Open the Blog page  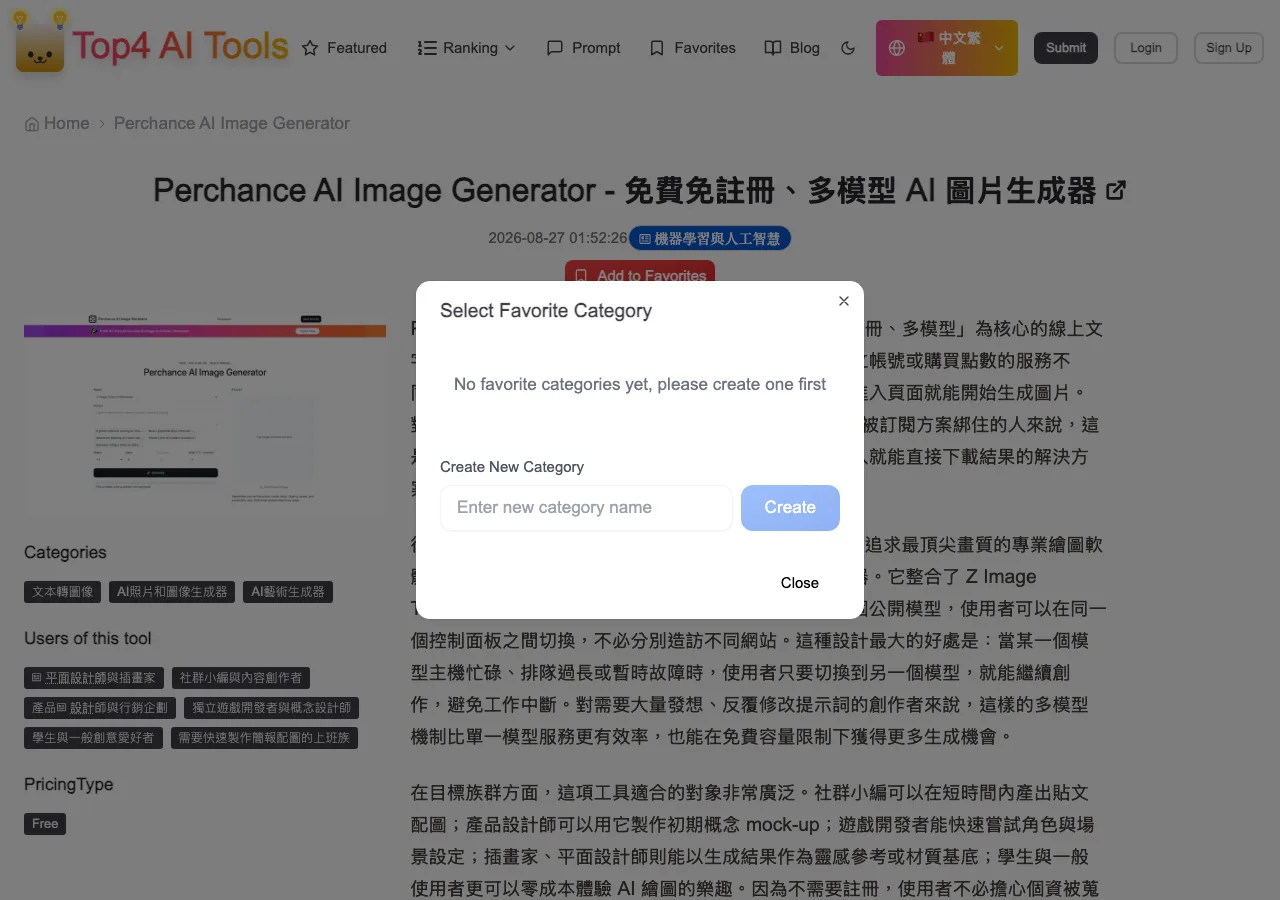point(792,48)
